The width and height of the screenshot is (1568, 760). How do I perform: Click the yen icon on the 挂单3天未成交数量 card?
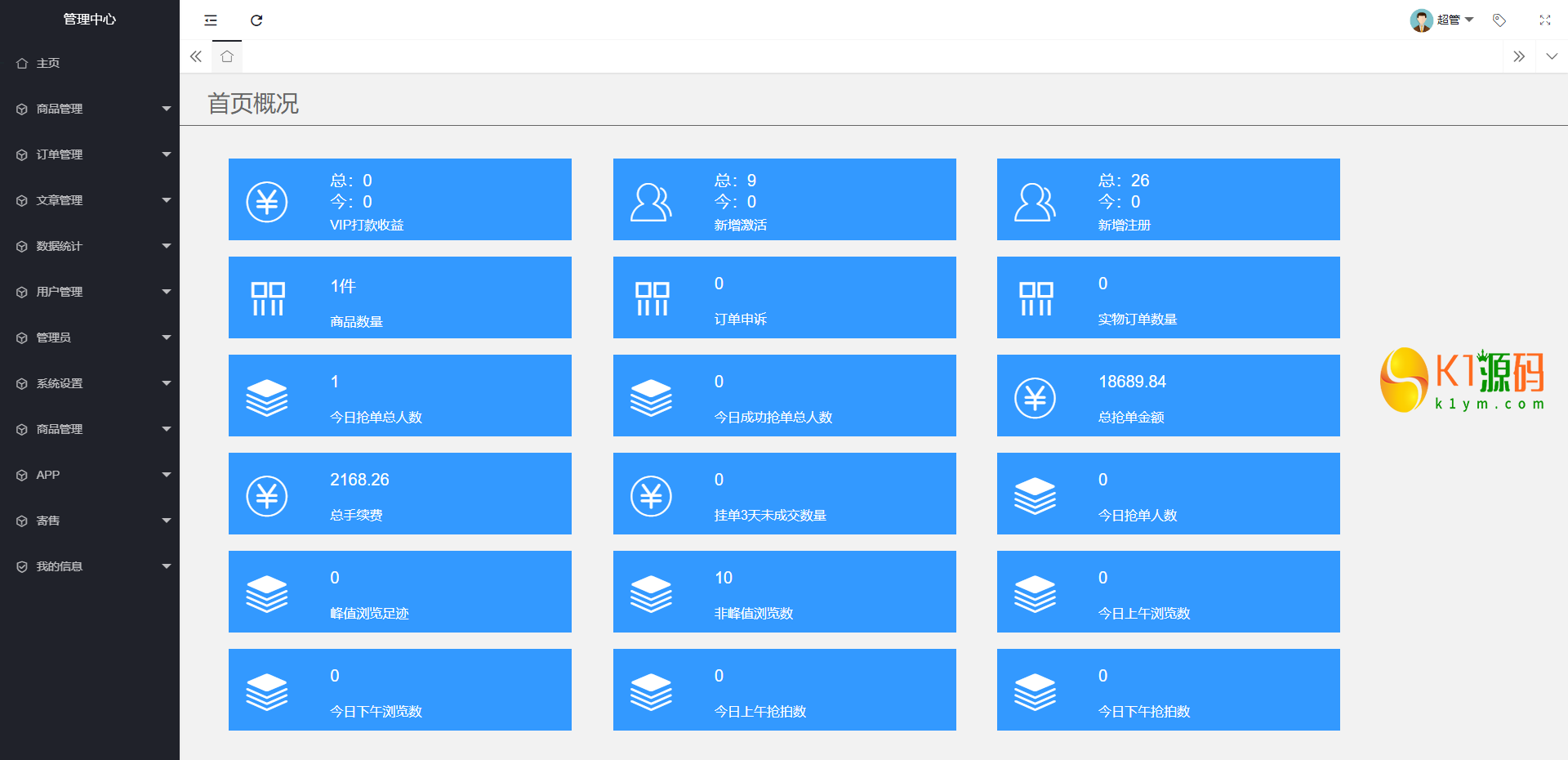click(651, 496)
